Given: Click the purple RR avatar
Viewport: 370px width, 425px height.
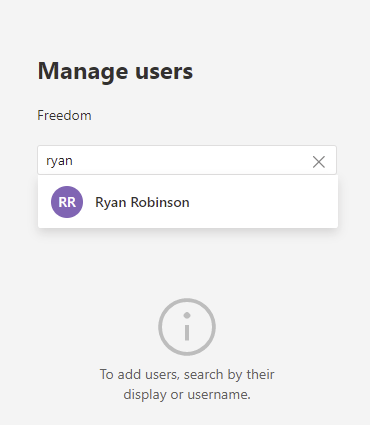Looking at the screenshot, I should tap(67, 202).
